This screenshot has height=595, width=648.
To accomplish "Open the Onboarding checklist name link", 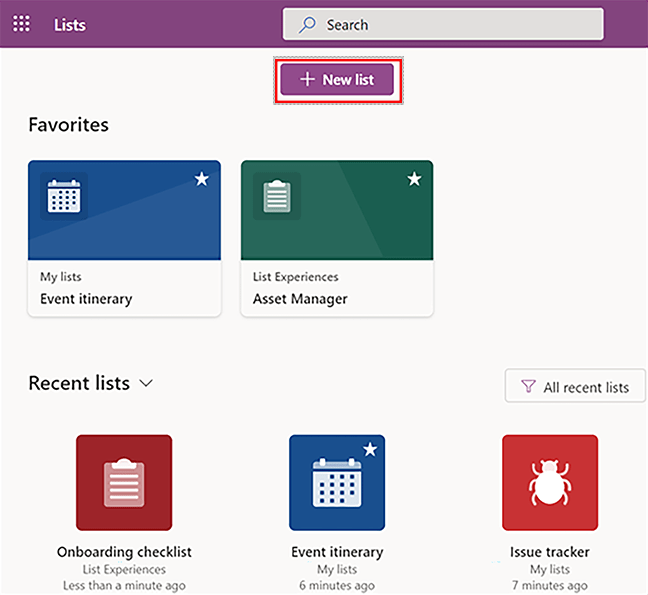I will coord(124,552).
